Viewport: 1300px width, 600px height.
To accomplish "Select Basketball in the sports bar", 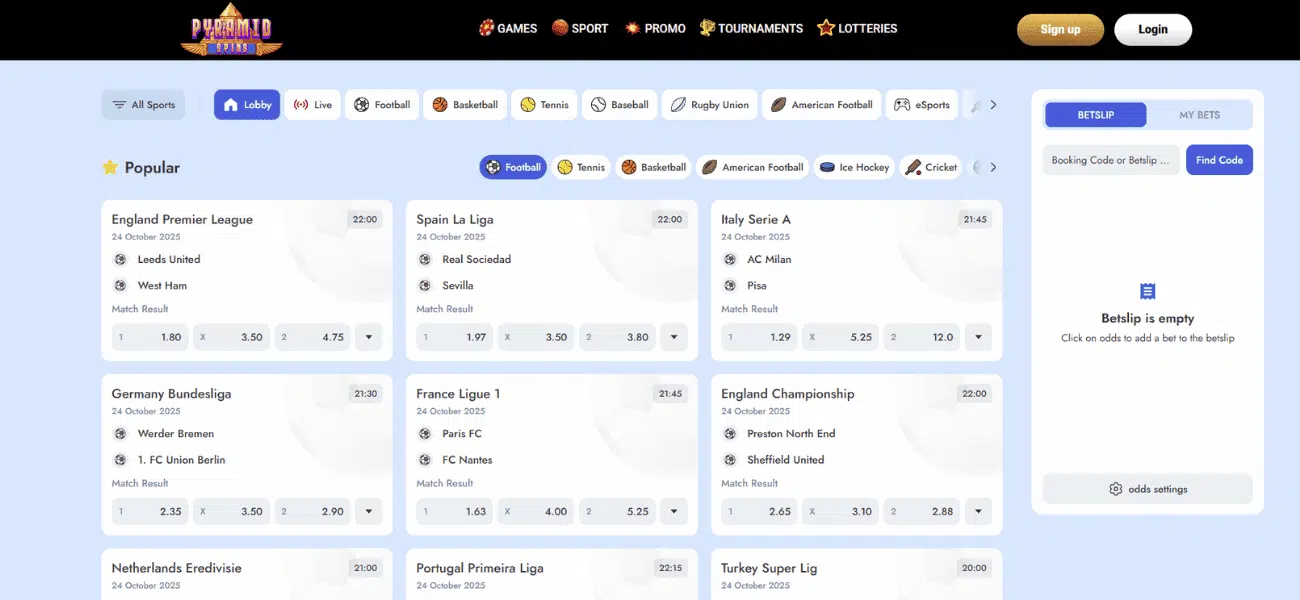I will pos(465,105).
